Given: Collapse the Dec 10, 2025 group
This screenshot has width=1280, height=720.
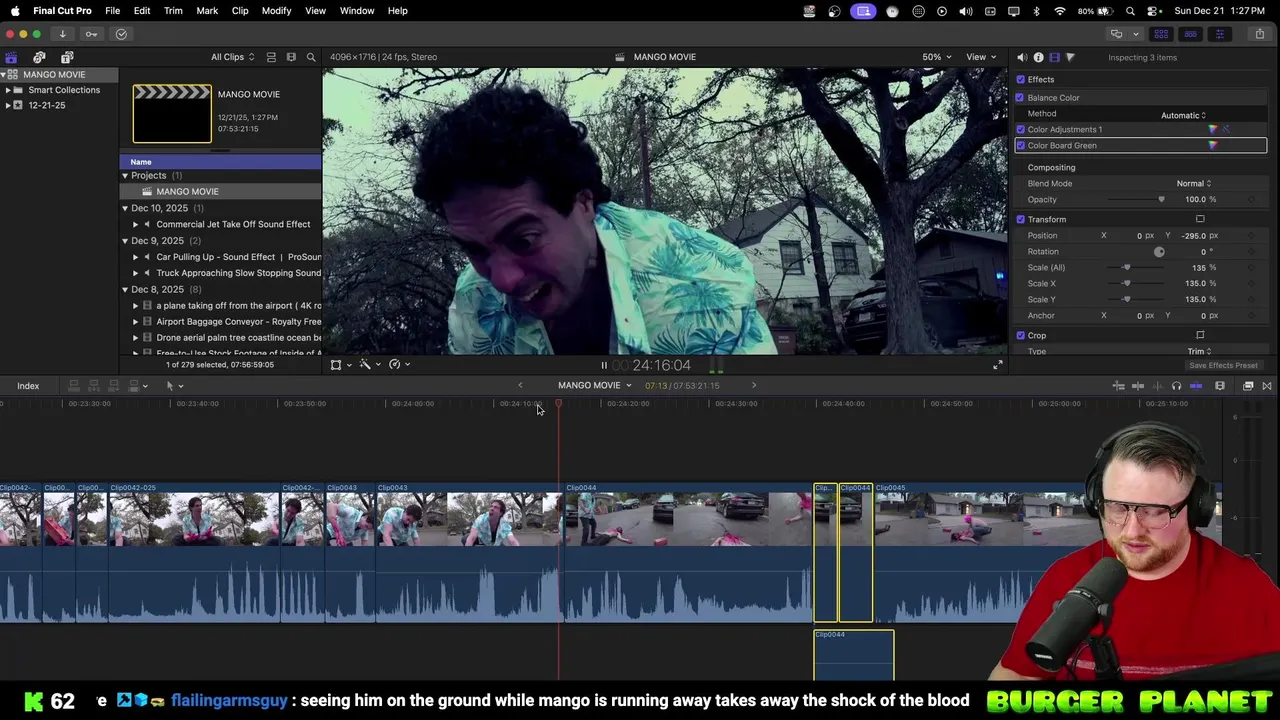Looking at the screenshot, I should coord(125,208).
